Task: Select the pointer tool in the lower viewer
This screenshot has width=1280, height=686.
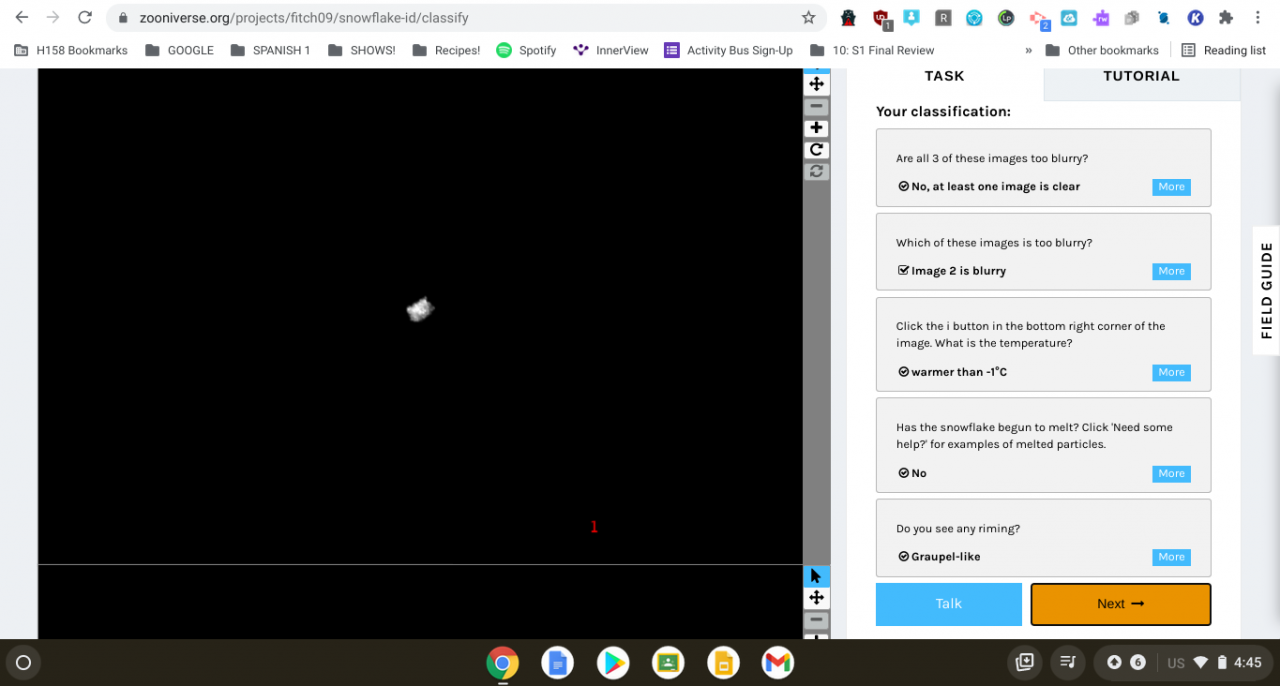Action: click(x=817, y=576)
